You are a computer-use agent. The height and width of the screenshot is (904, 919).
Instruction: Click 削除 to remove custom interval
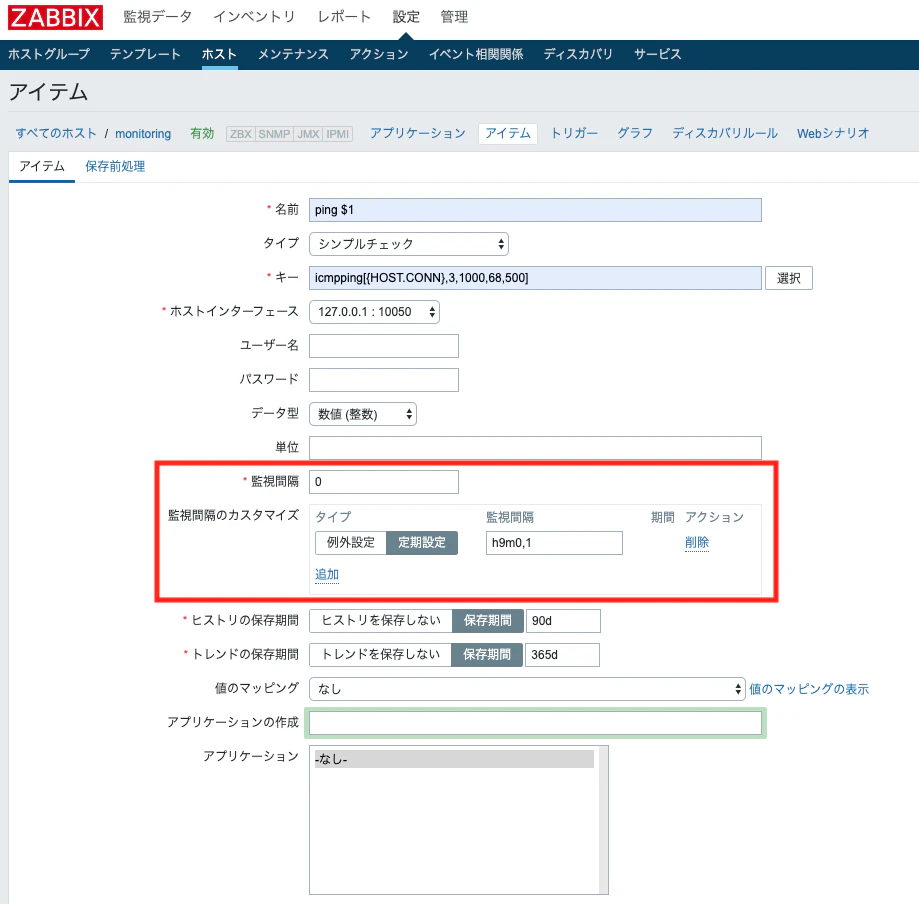[x=697, y=543]
